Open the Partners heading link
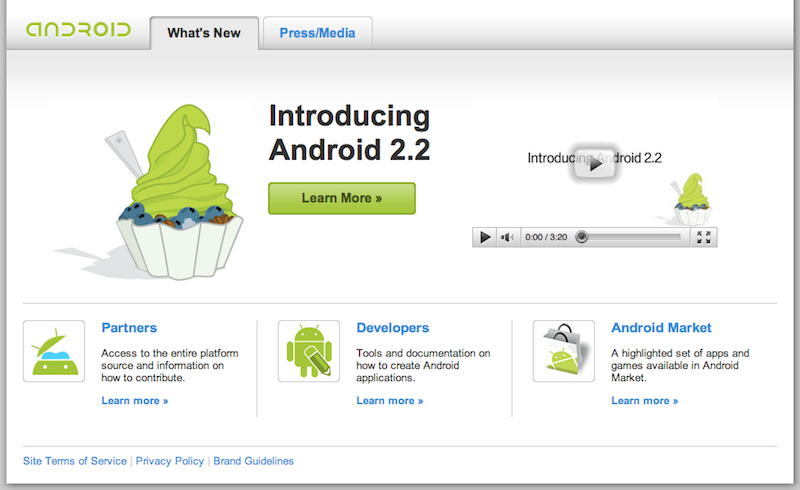Viewport: 800px width, 490px height. click(x=129, y=328)
